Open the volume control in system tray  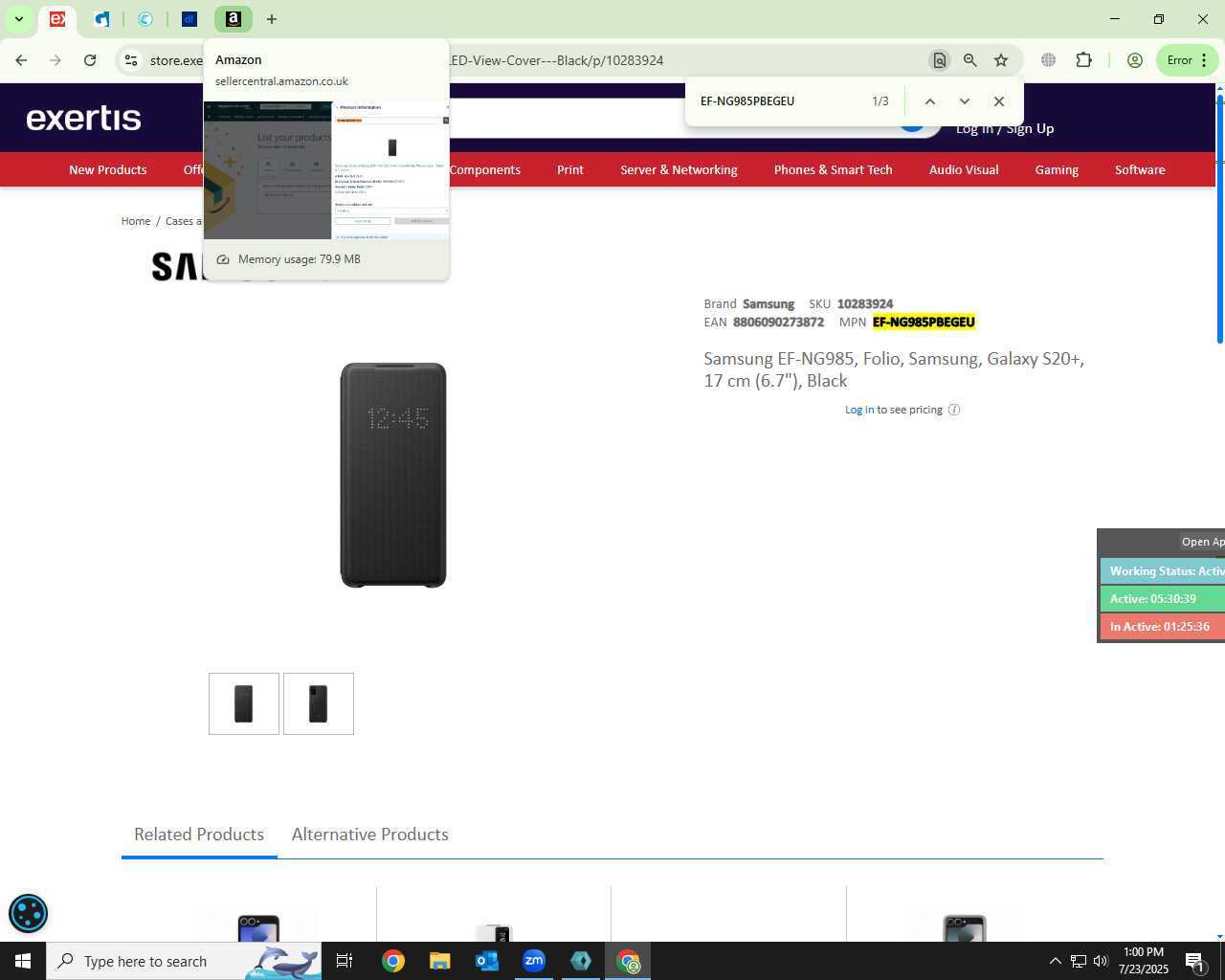(1101, 961)
